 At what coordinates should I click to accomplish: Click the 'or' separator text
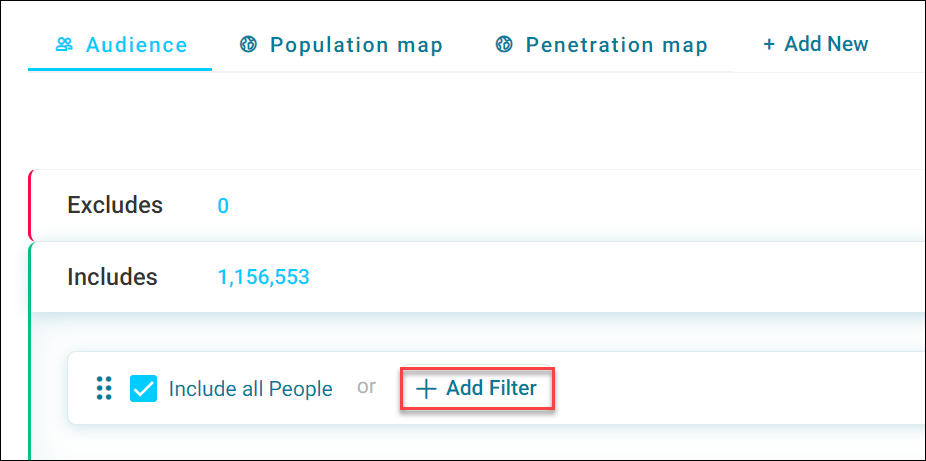(366, 387)
